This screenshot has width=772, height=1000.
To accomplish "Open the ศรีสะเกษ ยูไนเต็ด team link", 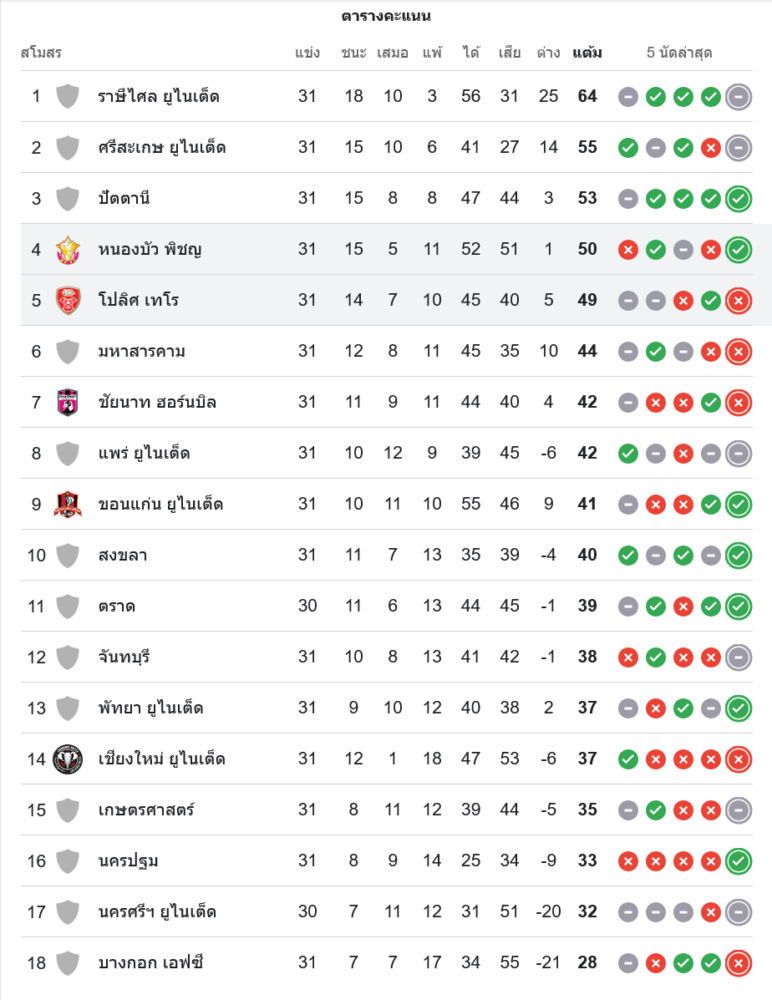I will point(161,148).
